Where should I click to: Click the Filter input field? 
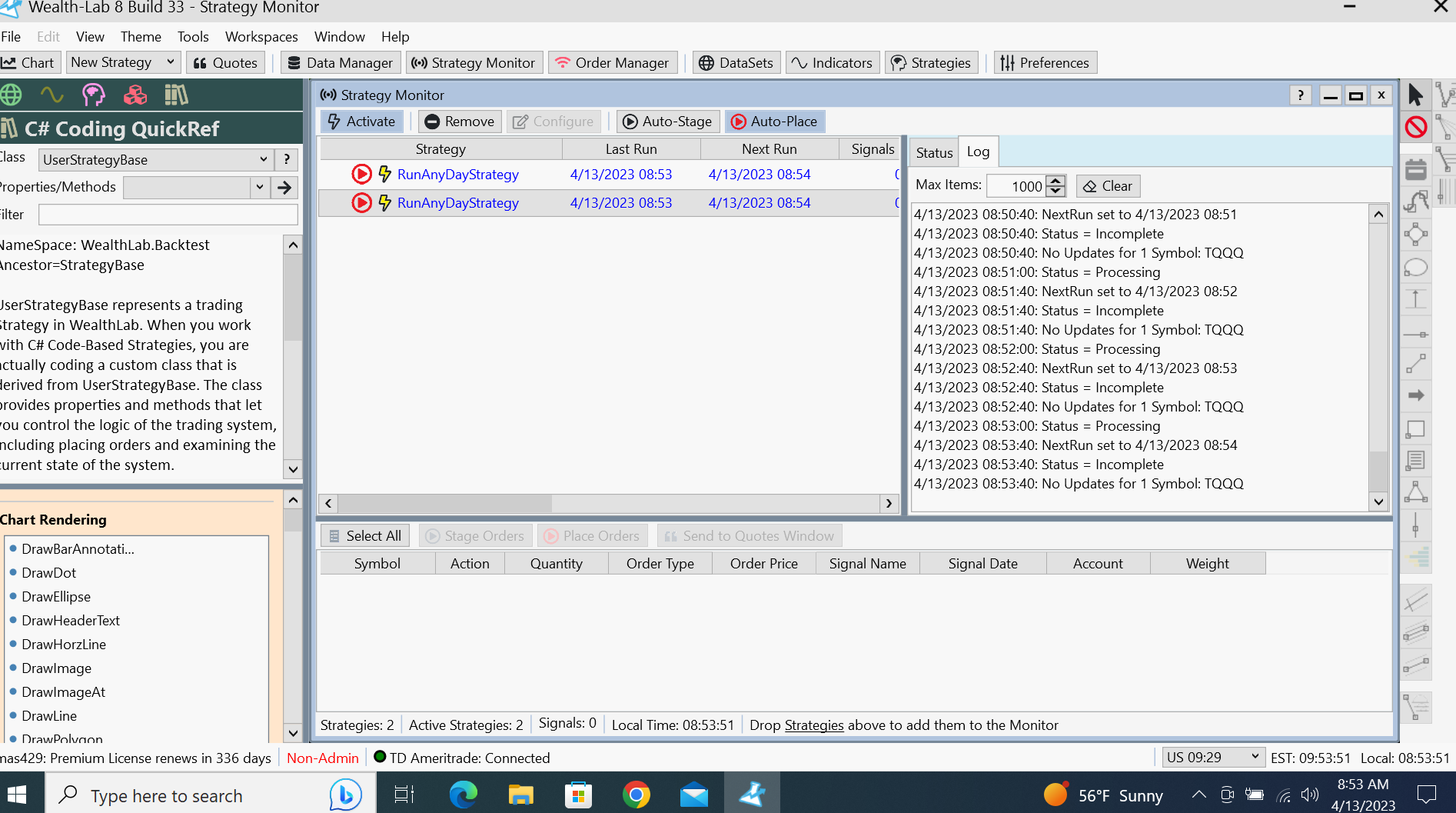click(168, 215)
